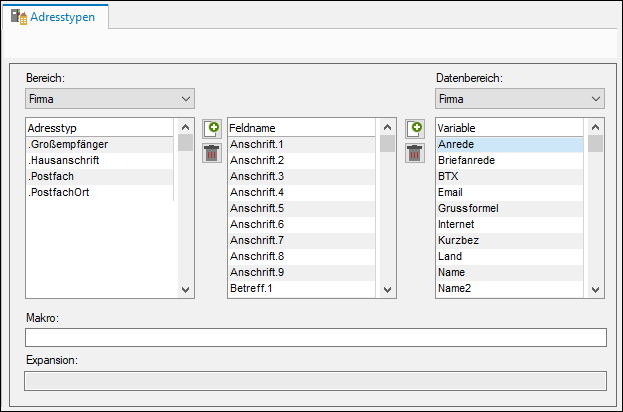
Task: Click inside the Makro input field
Action: point(316,337)
